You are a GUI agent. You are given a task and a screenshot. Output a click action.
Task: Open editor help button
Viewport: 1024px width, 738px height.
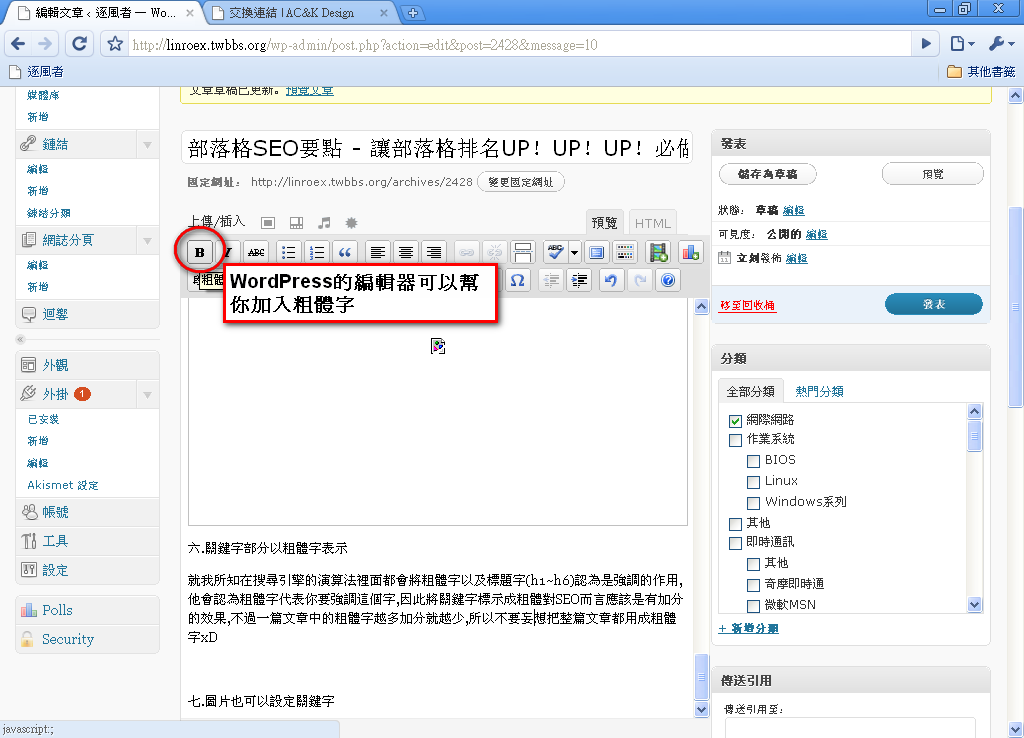click(x=668, y=280)
